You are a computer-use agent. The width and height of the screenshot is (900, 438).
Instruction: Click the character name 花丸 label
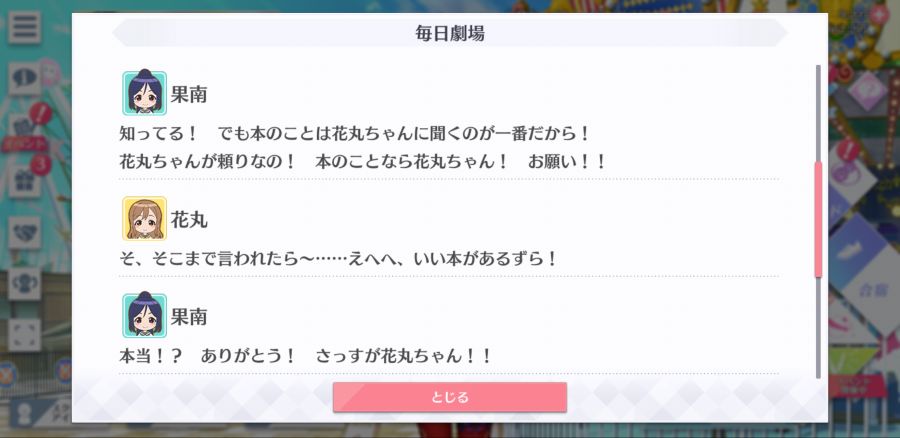(189, 219)
